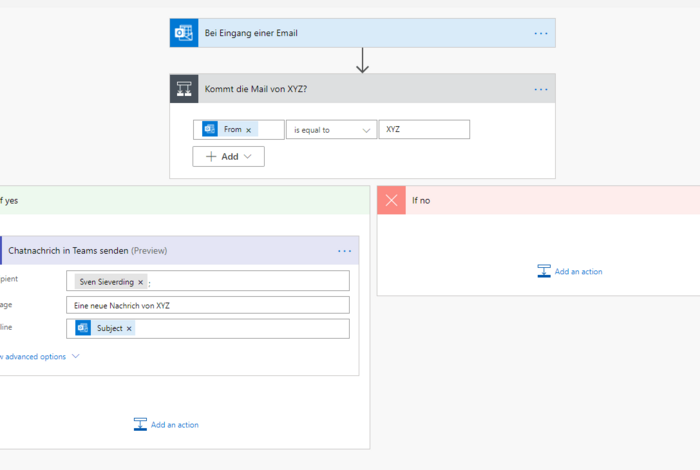Open the menu for 'Chatnachrich in Teams senden'
Screen dimensions: 700x470
[x=344, y=251]
